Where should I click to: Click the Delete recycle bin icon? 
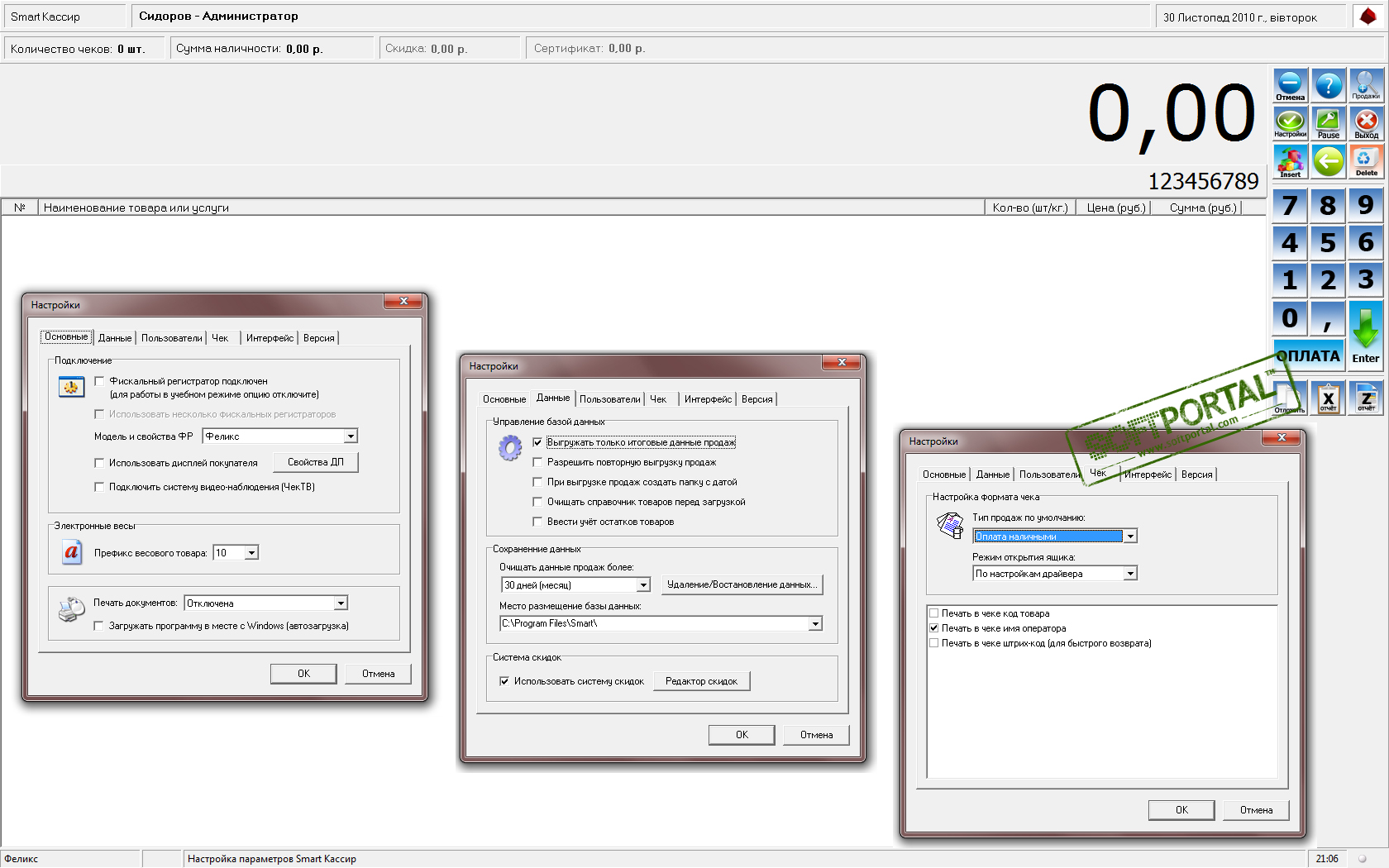click(x=1367, y=162)
